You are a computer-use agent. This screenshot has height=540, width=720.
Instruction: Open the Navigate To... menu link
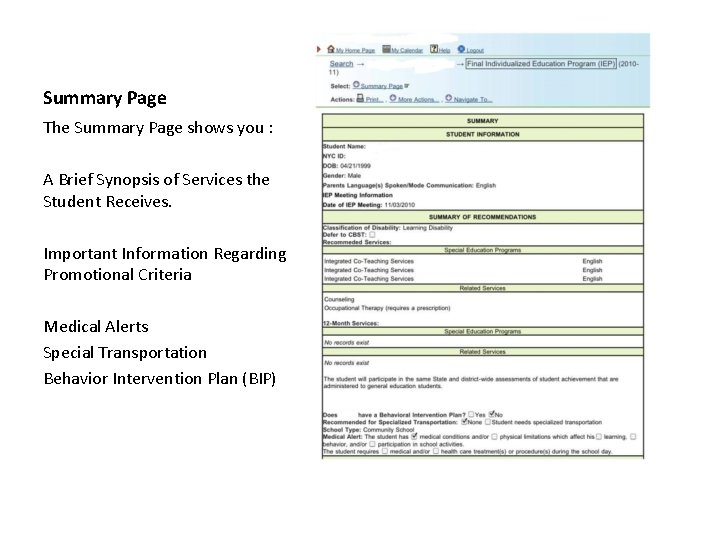pyautogui.click(x=473, y=99)
